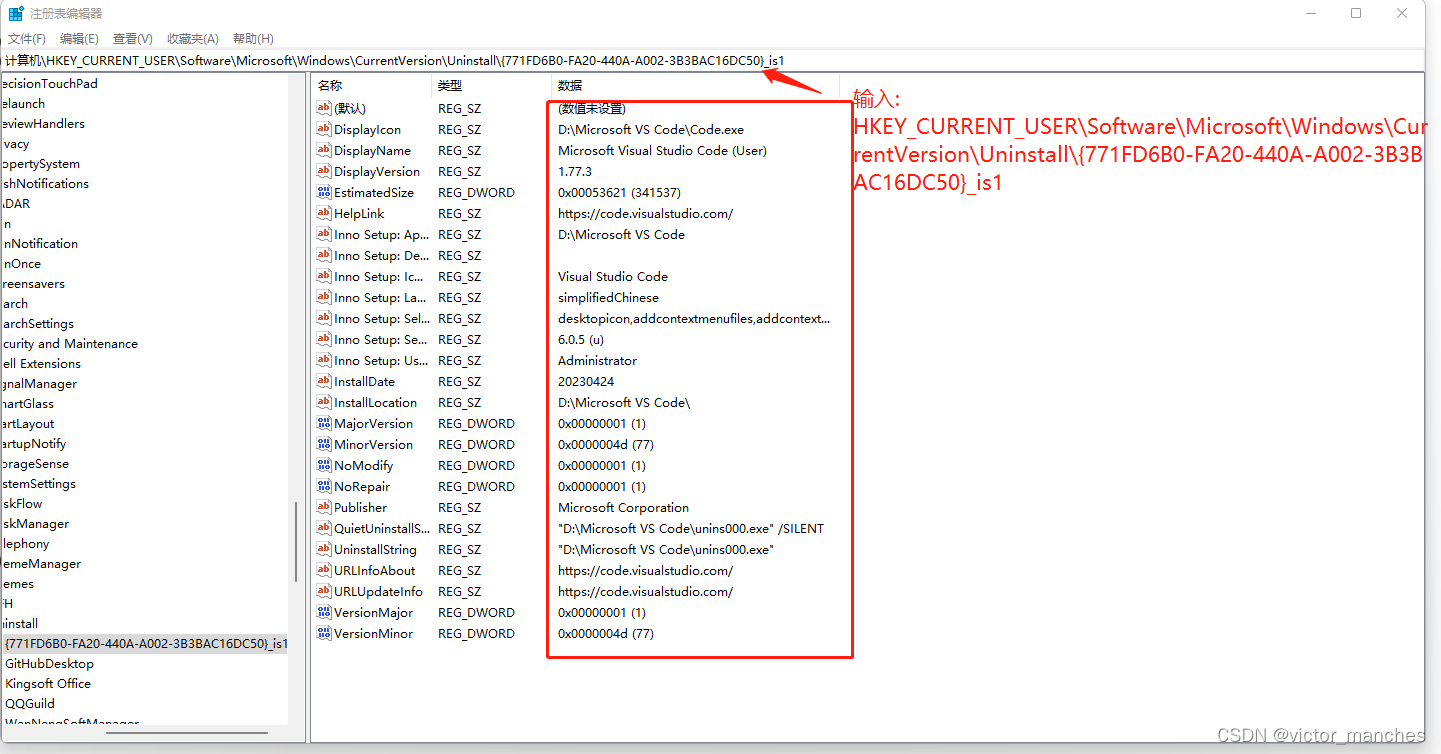This screenshot has width=1441, height=754.
Task: Select the NoModify DWORD value icon
Action: click(x=324, y=465)
